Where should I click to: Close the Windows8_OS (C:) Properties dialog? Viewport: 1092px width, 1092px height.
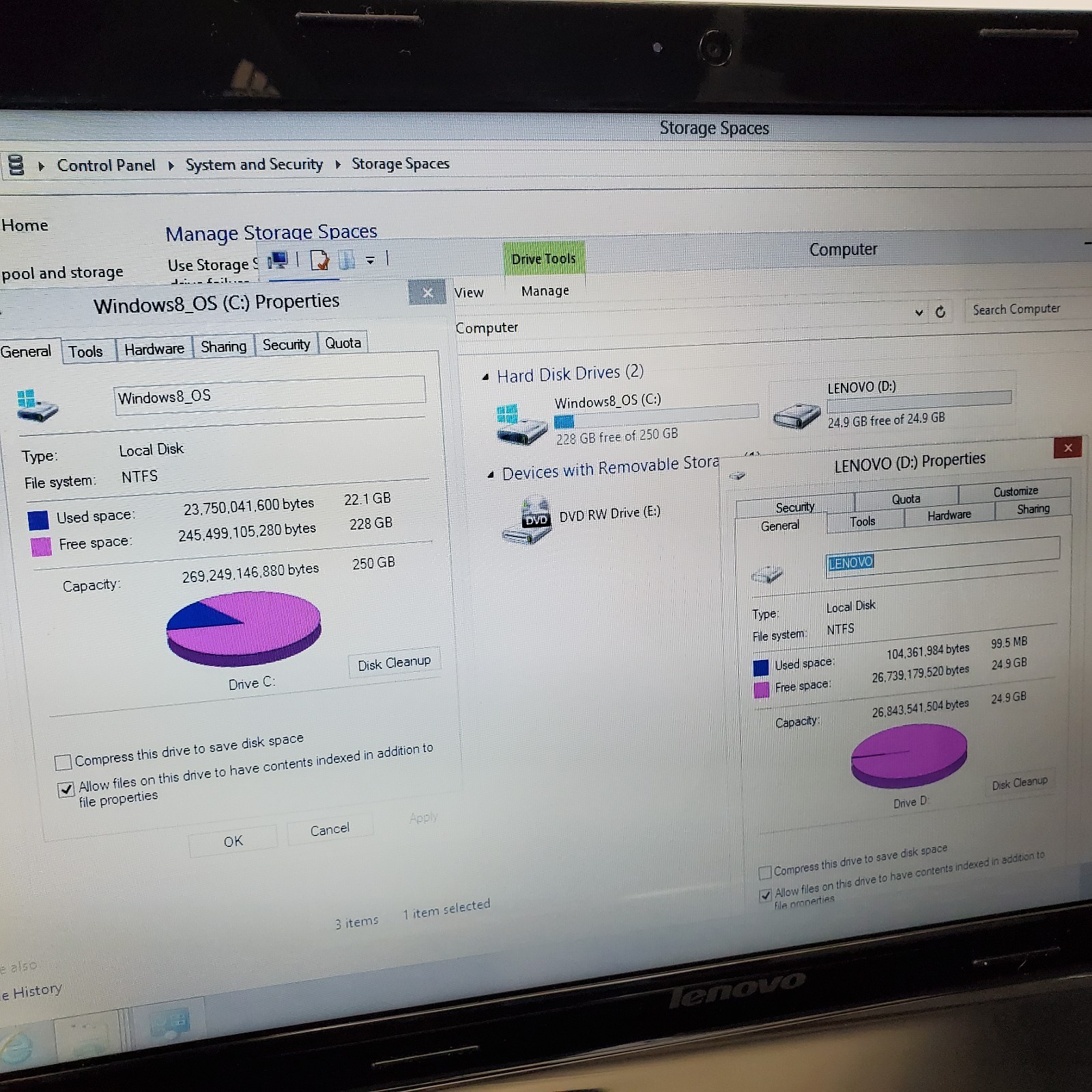click(427, 293)
